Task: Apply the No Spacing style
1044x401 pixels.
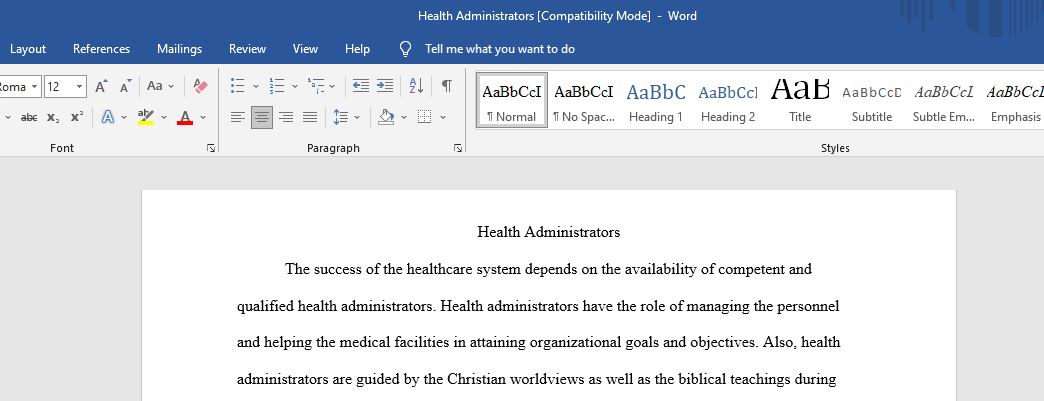Action: pyautogui.click(x=583, y=100)
